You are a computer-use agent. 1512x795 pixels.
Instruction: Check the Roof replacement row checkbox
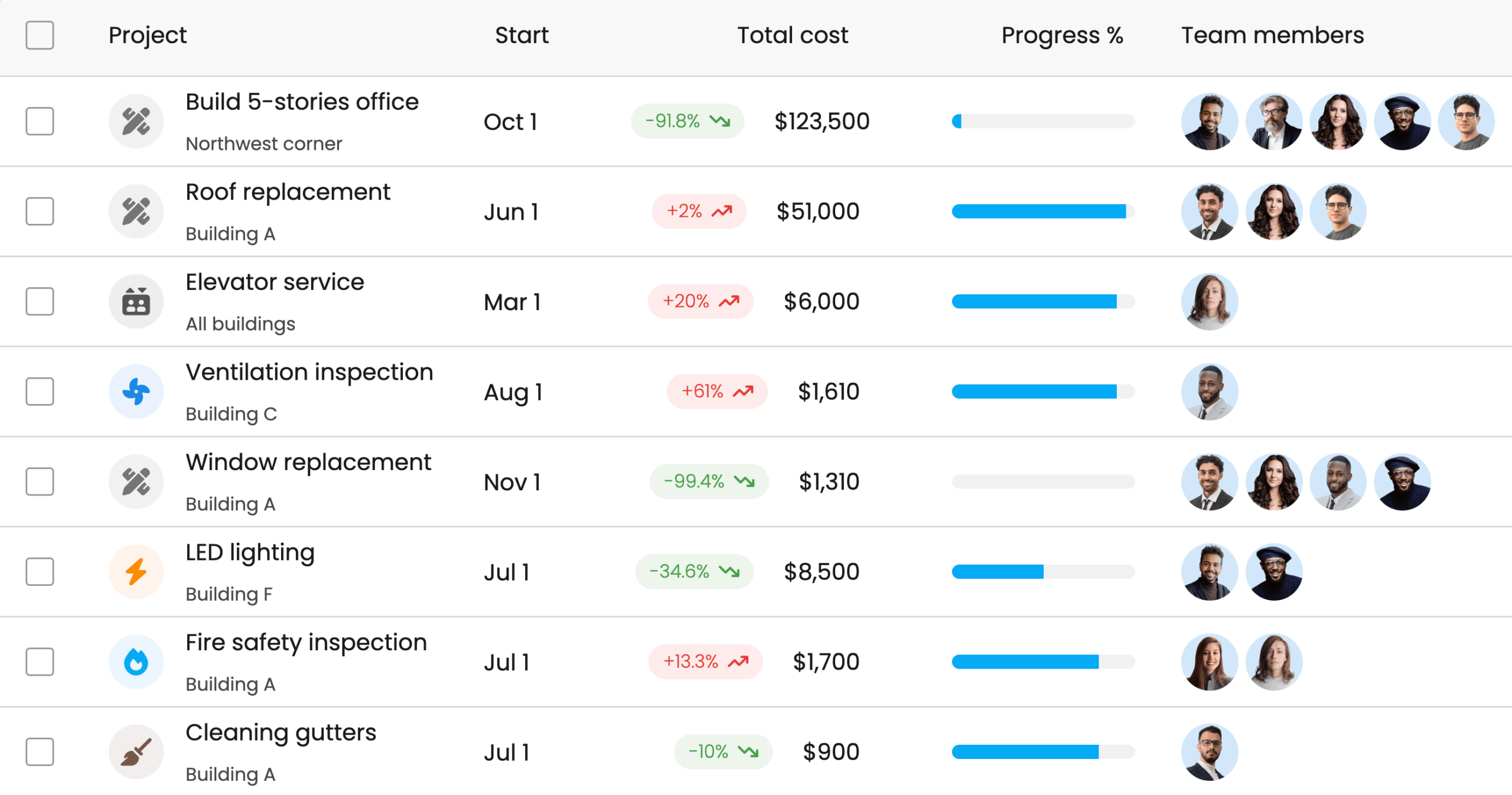(x=40, y=211)
